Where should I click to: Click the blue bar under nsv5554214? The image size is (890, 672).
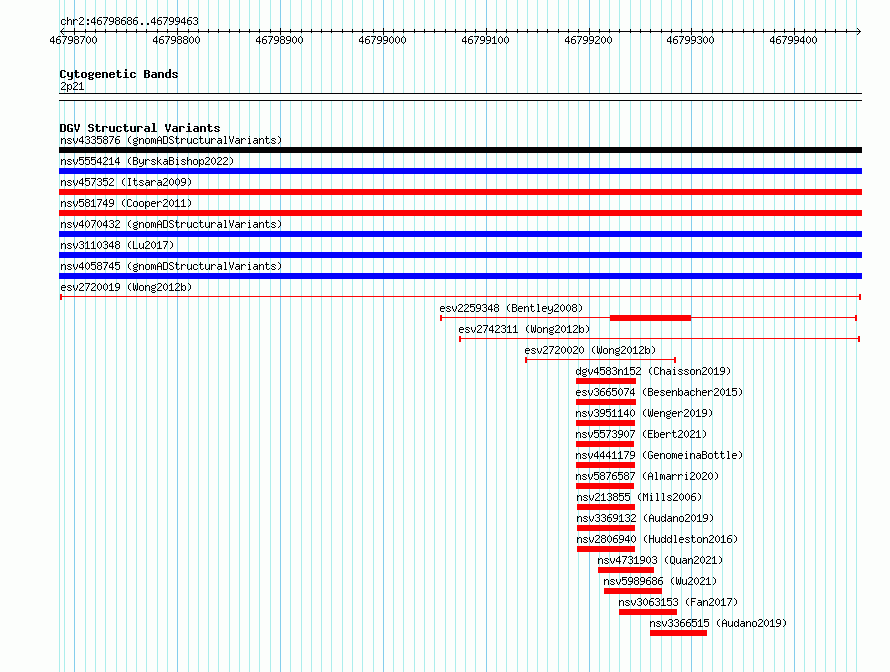point(460,171)
